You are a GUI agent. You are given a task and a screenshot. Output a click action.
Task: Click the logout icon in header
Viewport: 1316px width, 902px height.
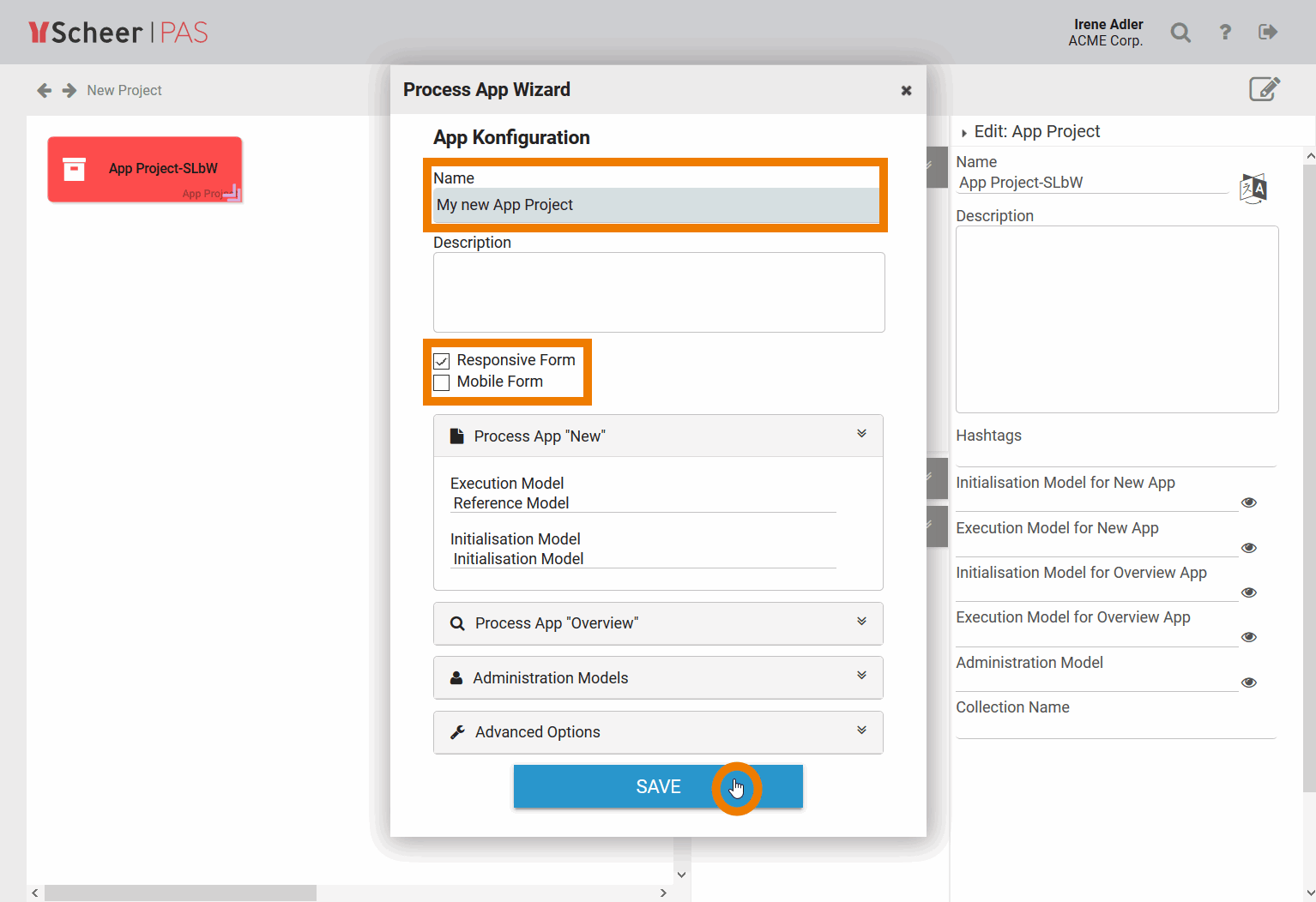pyautogui.click(x=1268, y=33)
